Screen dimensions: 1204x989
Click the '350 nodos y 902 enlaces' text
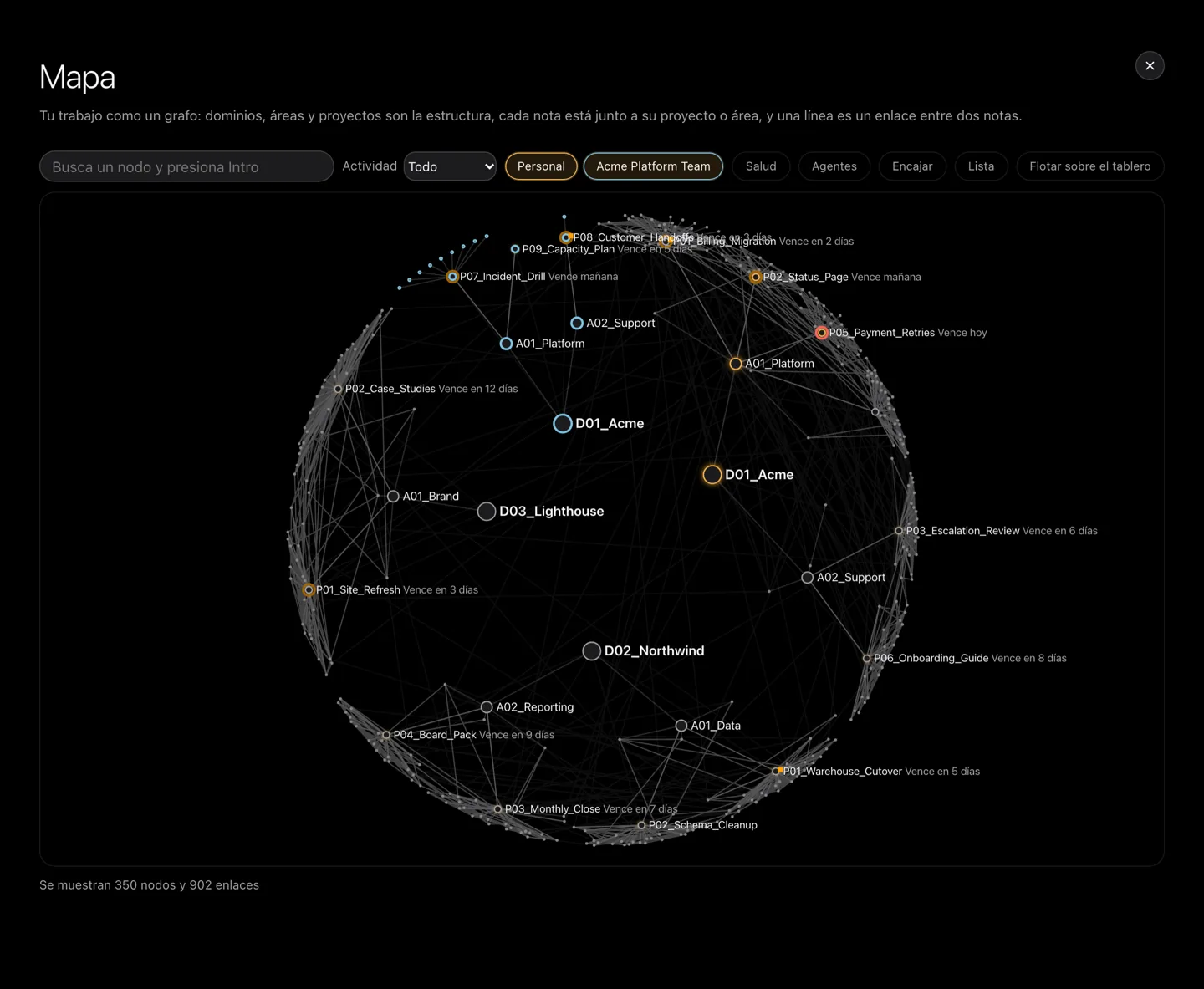tap(186, 885)
